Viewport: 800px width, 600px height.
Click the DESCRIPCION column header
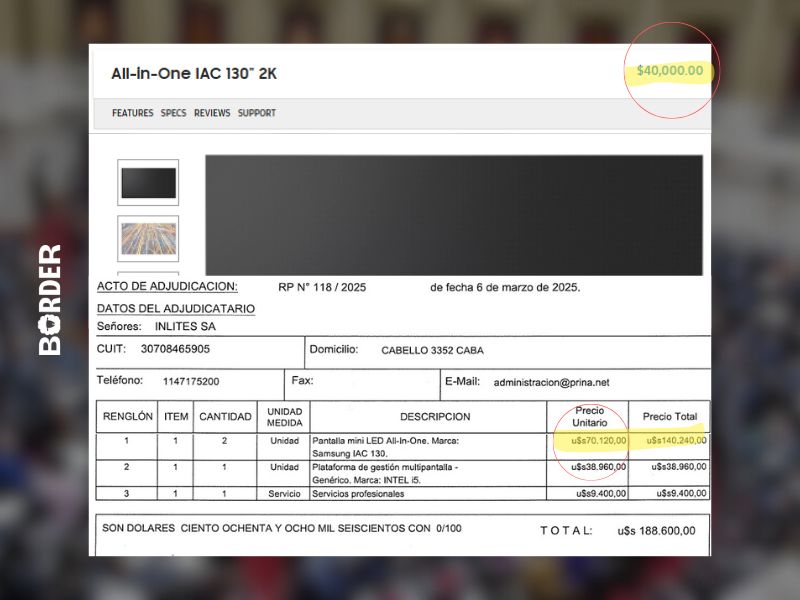click(x=435, y=417)
